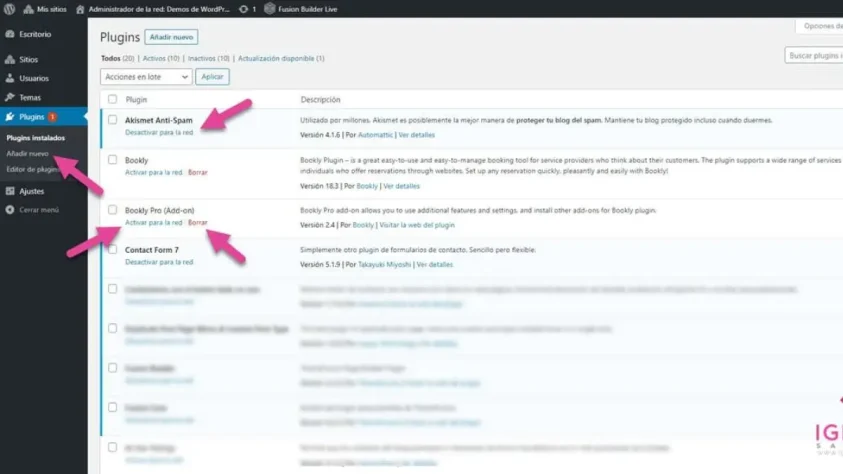This screenshot has width=843, height=474.
Task: Toggle the select-all plugins checkbox
Action: [x=112, y=99]
